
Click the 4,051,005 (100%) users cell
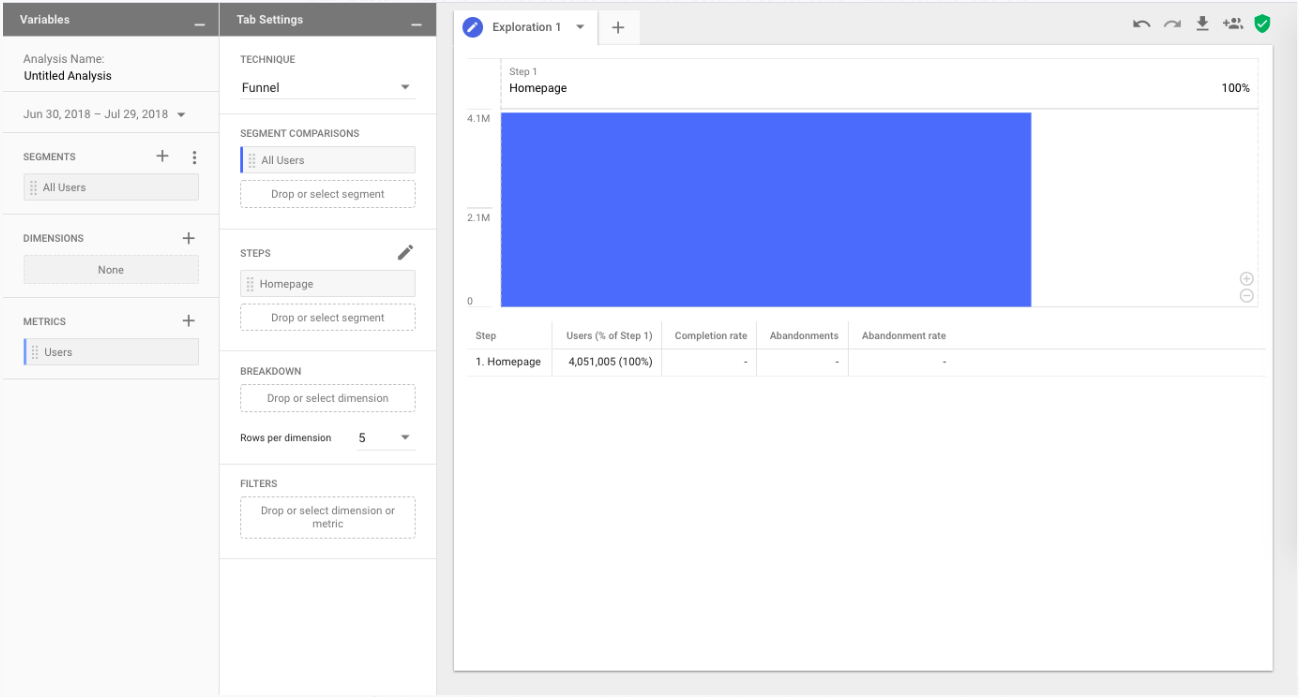(610, 362)
